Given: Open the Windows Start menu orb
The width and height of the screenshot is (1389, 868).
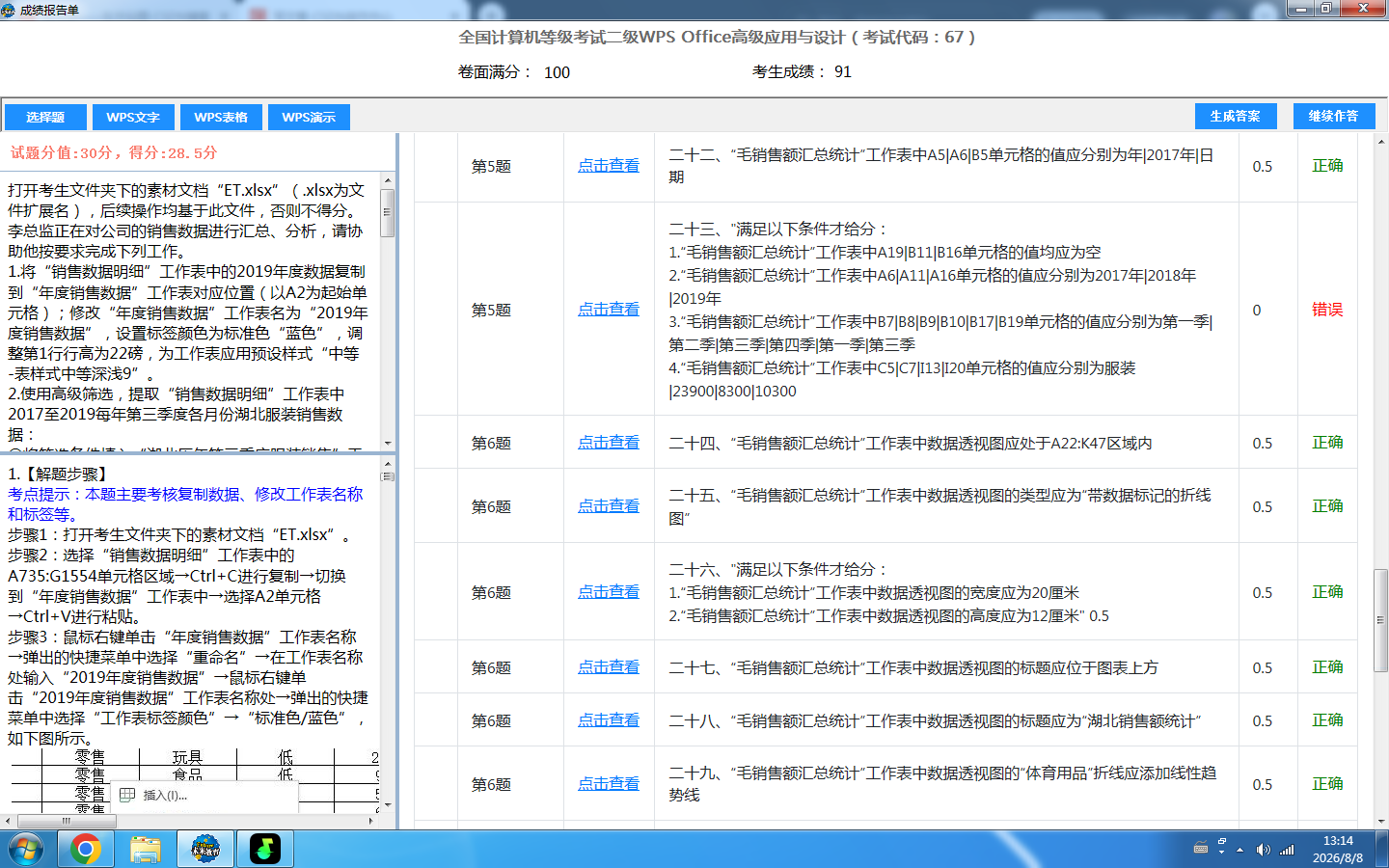Looking at the screenshot, I should [26, 849].
